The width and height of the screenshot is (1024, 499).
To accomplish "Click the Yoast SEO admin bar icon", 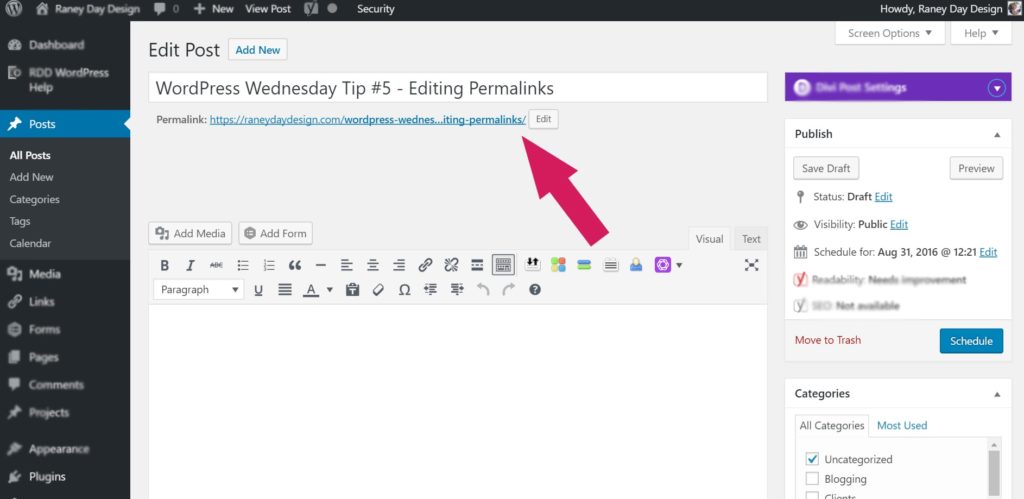I will 312,9.
